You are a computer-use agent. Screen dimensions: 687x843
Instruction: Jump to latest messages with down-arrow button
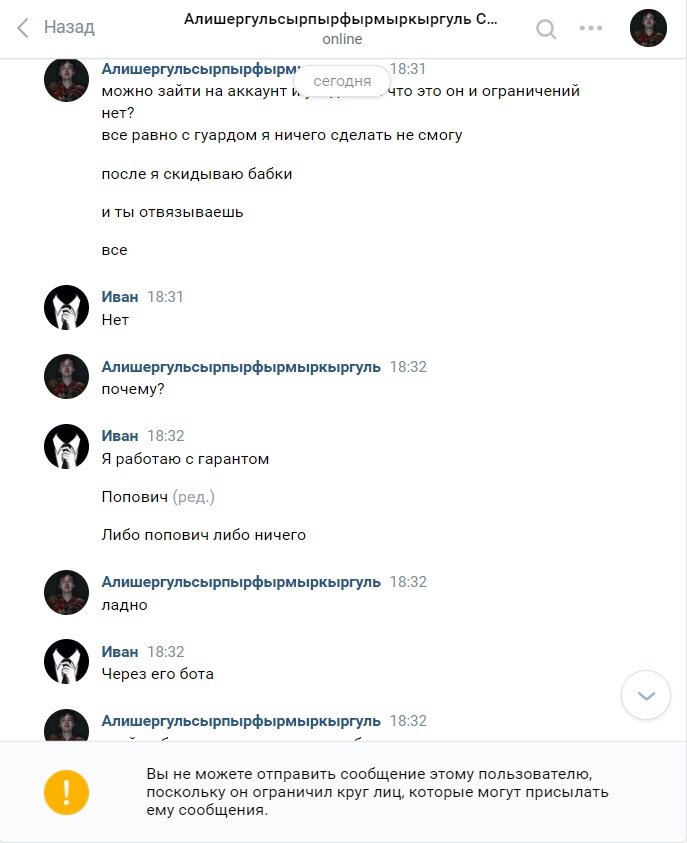pyautogui.click(x=646, y=695)
